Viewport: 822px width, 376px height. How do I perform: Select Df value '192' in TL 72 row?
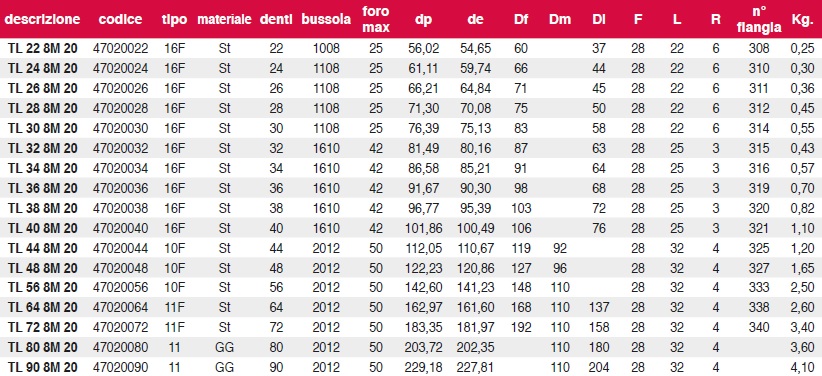(x=521, y=327)
